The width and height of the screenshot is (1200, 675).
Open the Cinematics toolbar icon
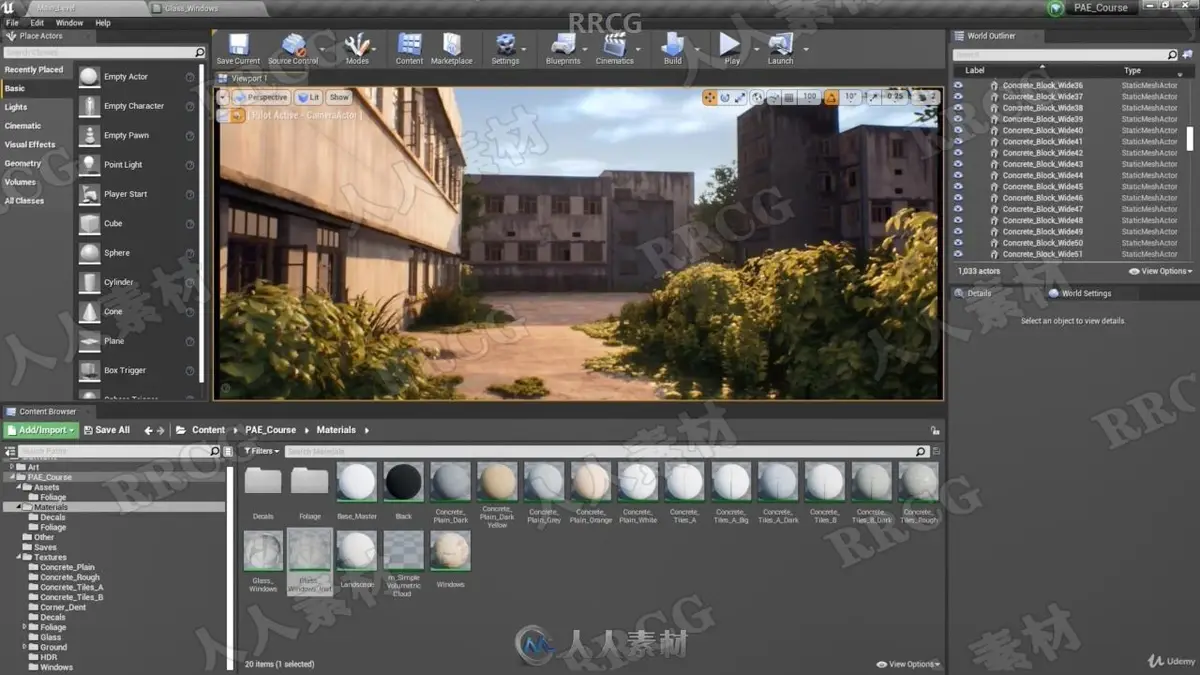coord(614,44)
